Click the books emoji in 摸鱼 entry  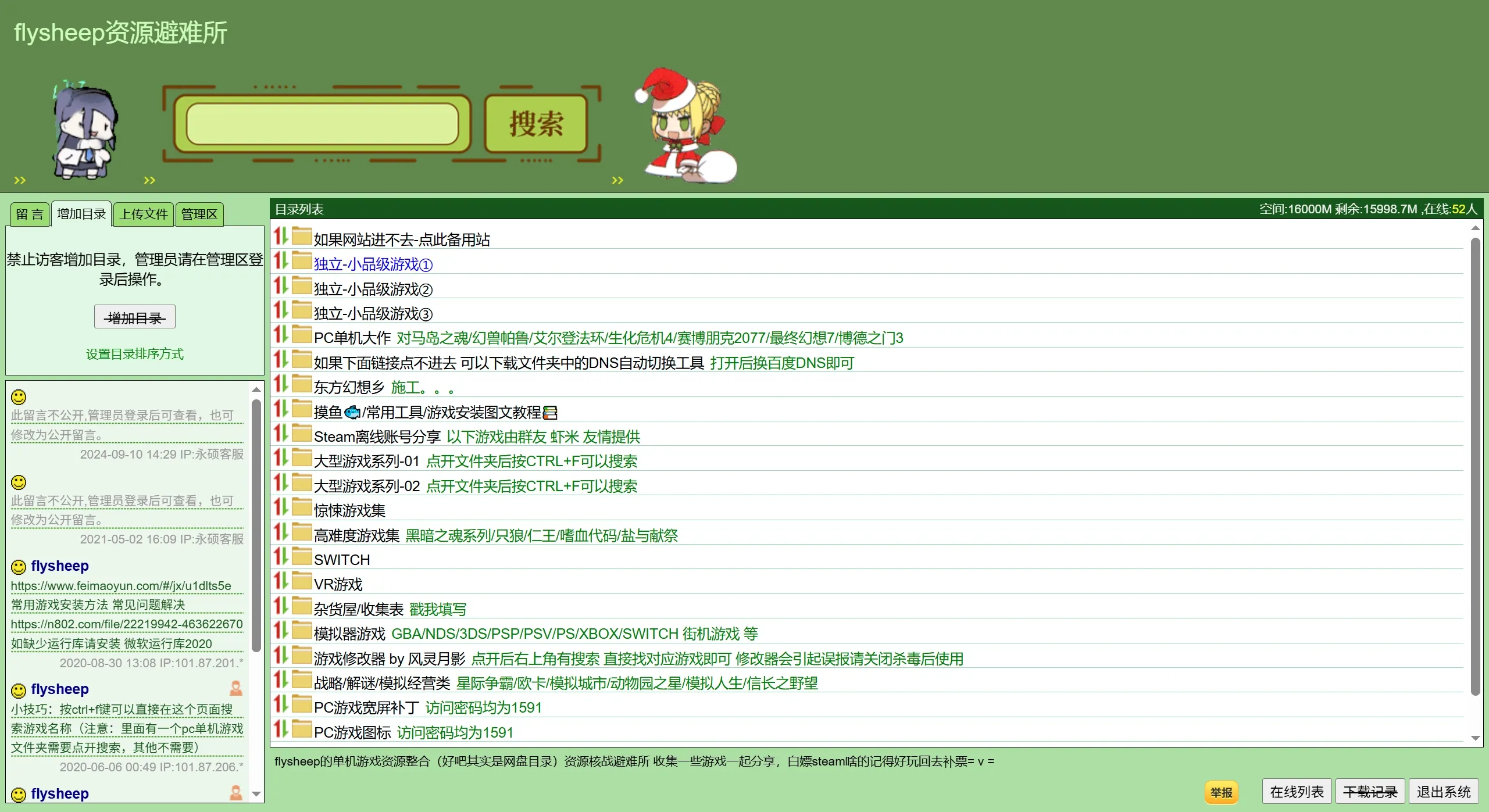549,412
